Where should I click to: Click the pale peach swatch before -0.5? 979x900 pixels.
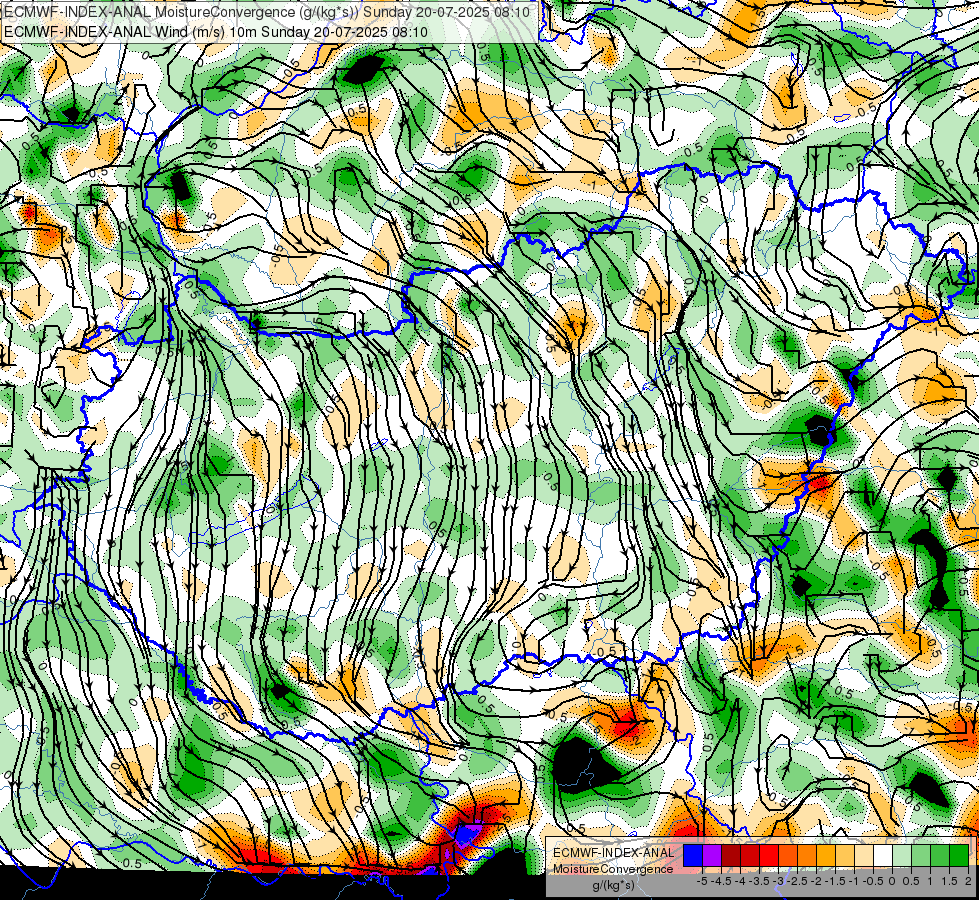coord(864,856)
